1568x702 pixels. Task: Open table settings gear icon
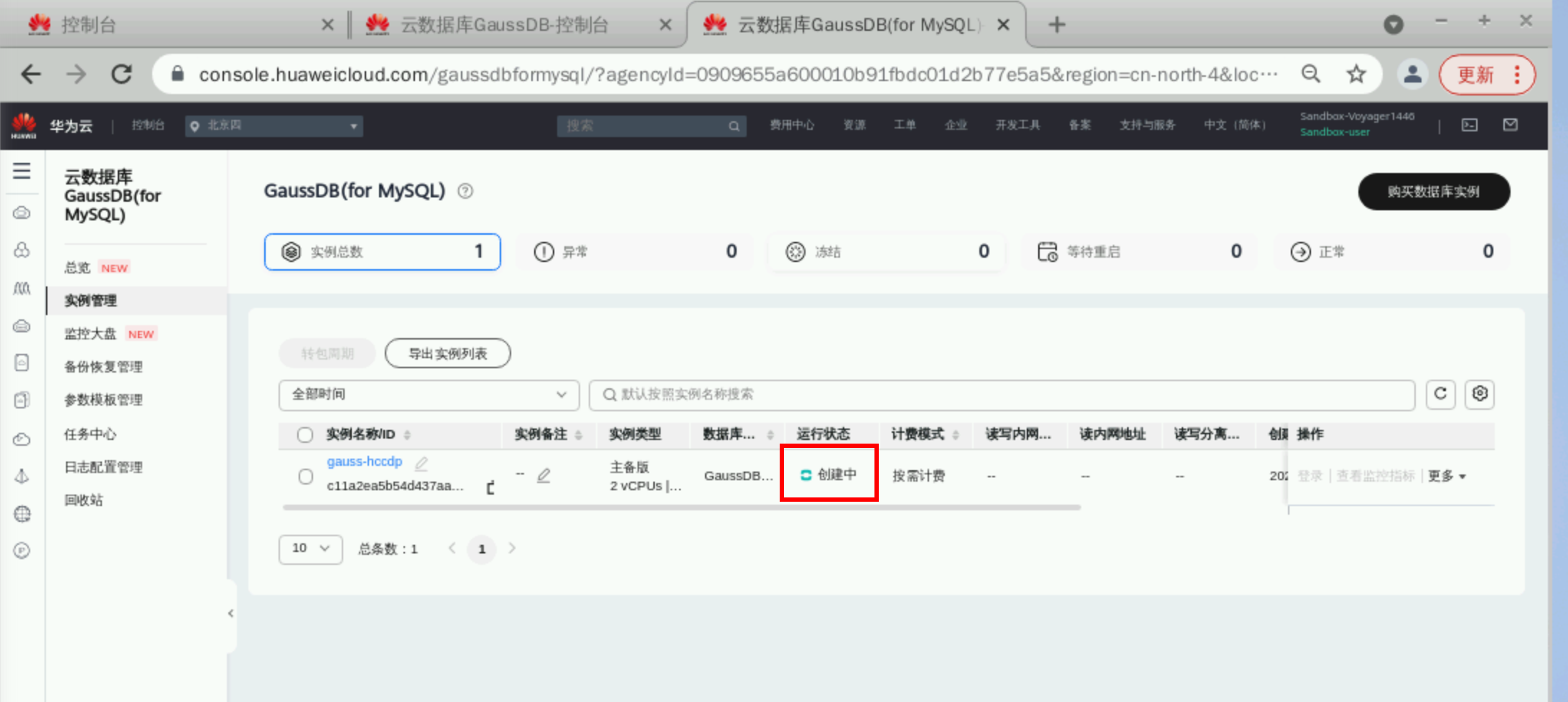1480,394
